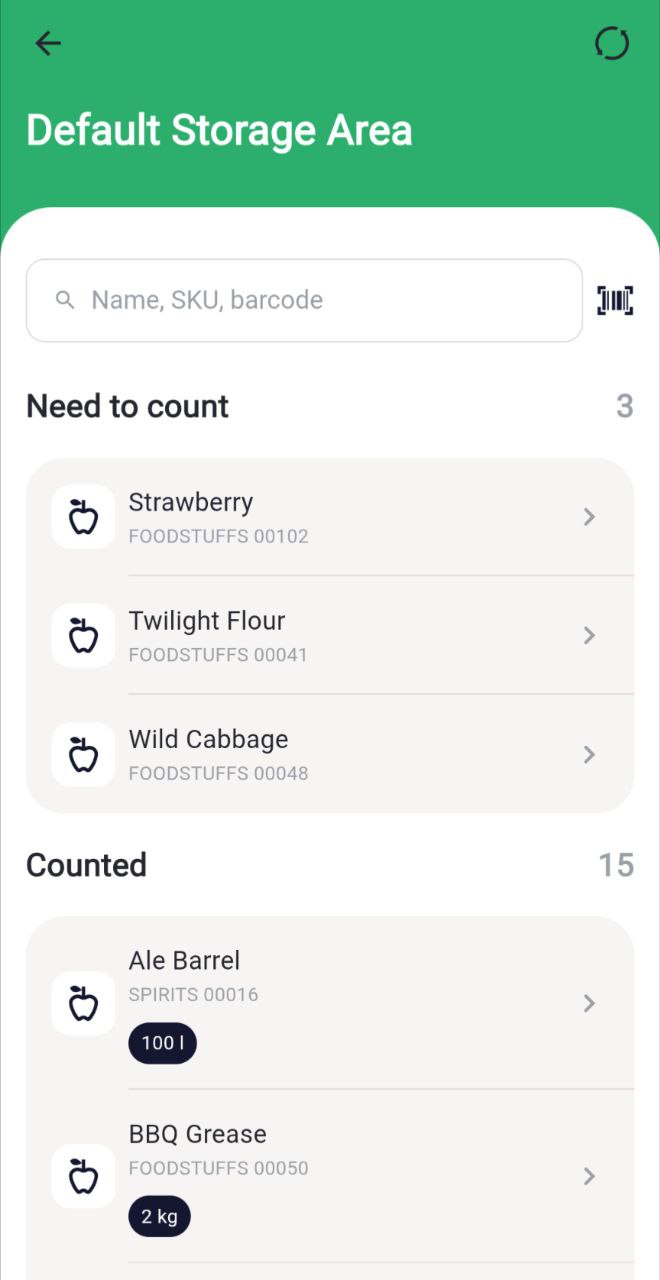Open BBQ Grease via chevron arrow
Screen dimensions: 660x1280
click(589, 1176)
